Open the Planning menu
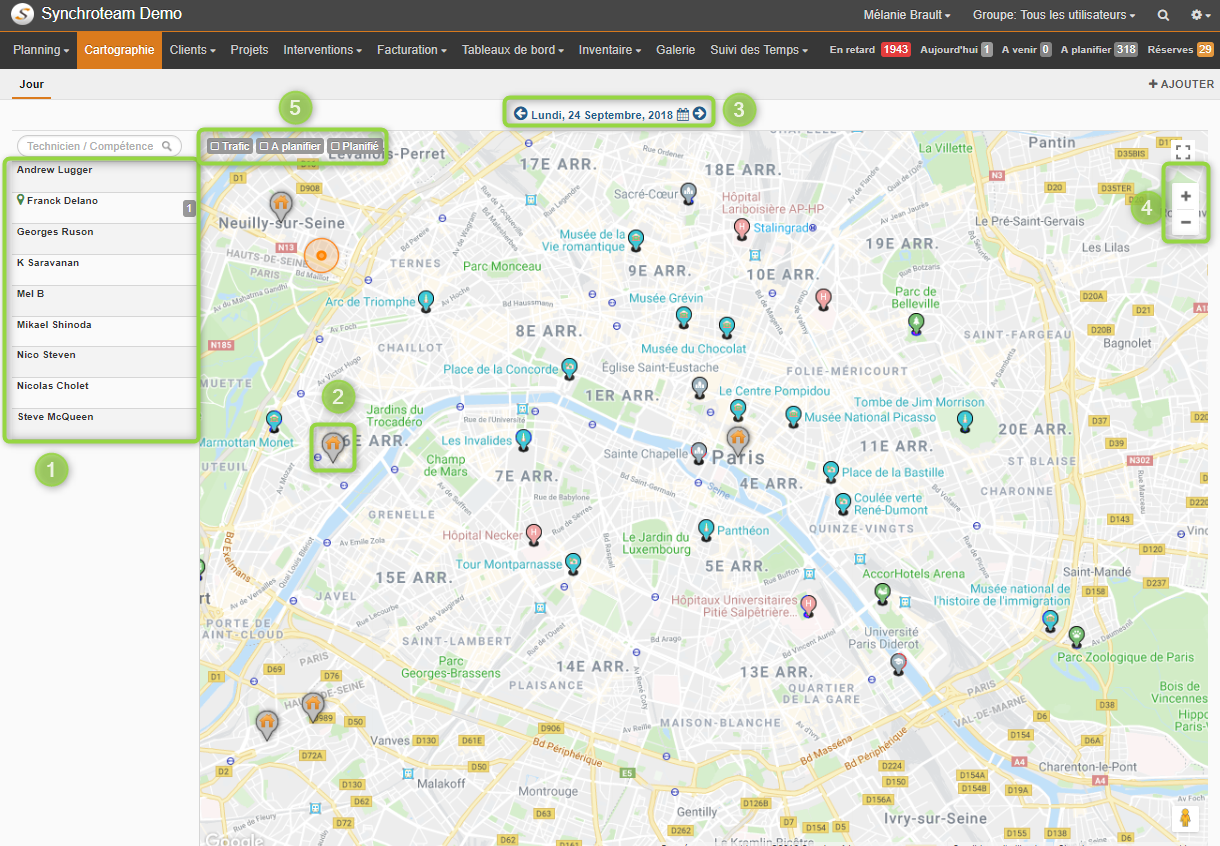 coord(41,50)
